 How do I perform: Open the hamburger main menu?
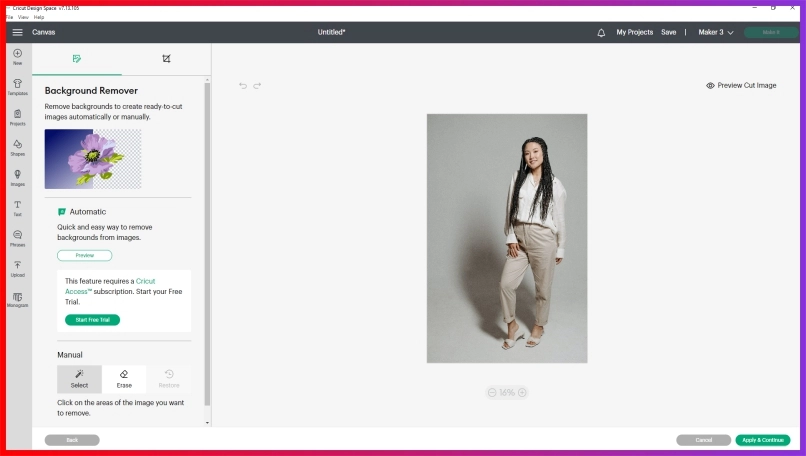pos(17,32)
